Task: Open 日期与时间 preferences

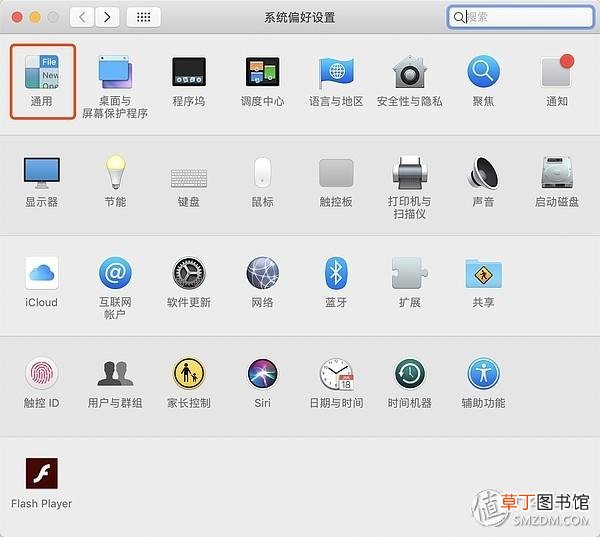Action: pyautogui.click(x=336, y=383)
